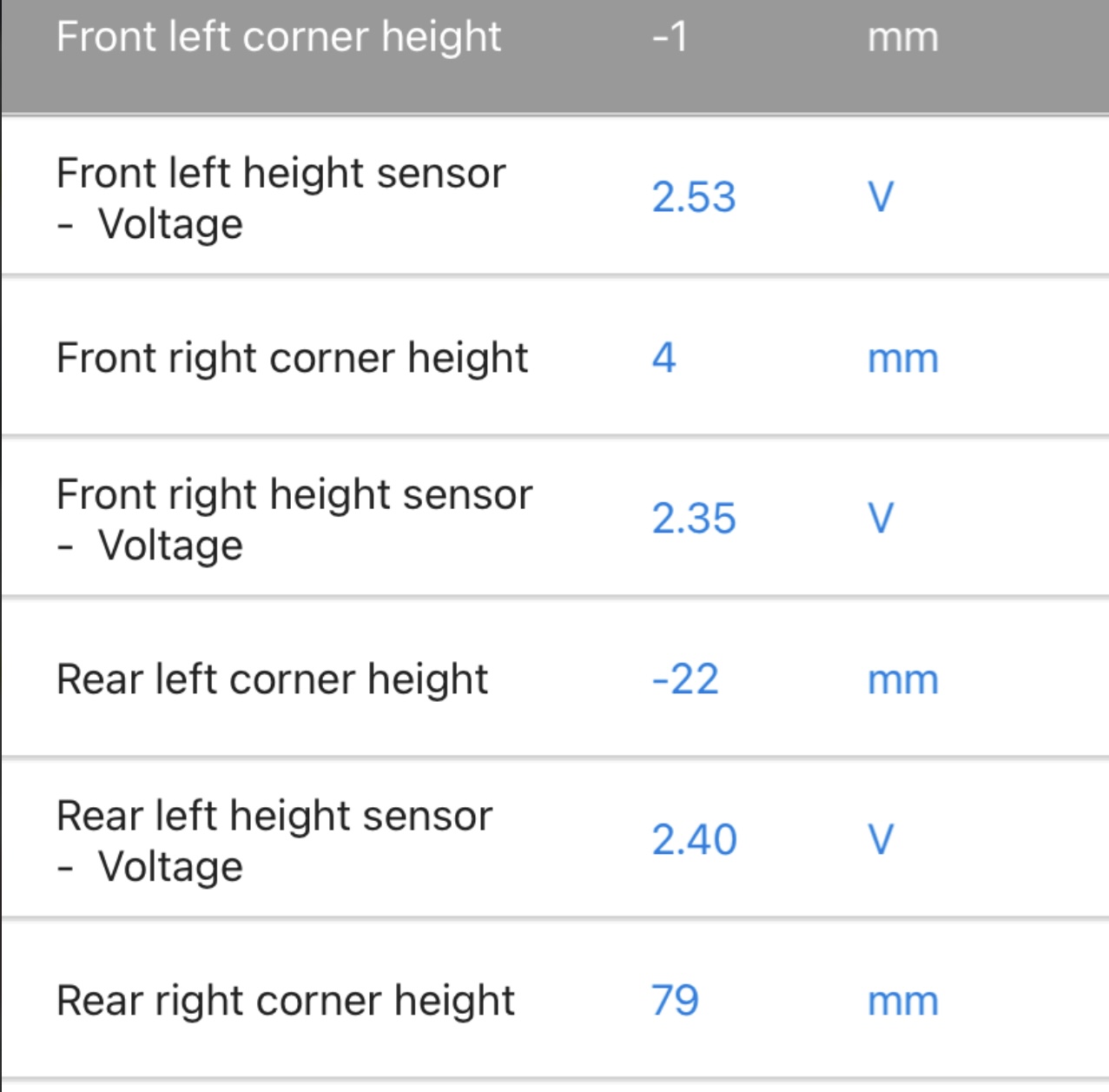Select the 2.53 voltage value
This screenshot has width=1109, height=1092.
[694, 197]
